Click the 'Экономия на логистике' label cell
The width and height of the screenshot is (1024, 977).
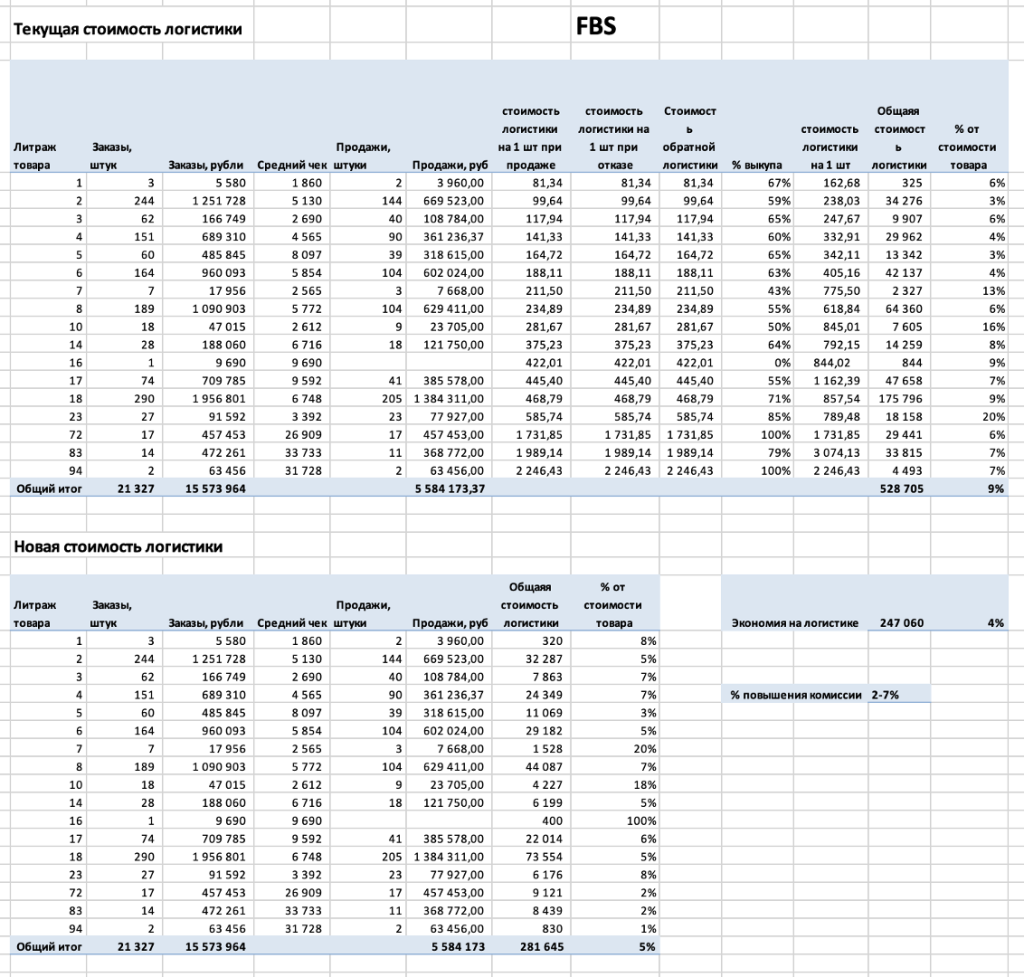tap(795, 623)
